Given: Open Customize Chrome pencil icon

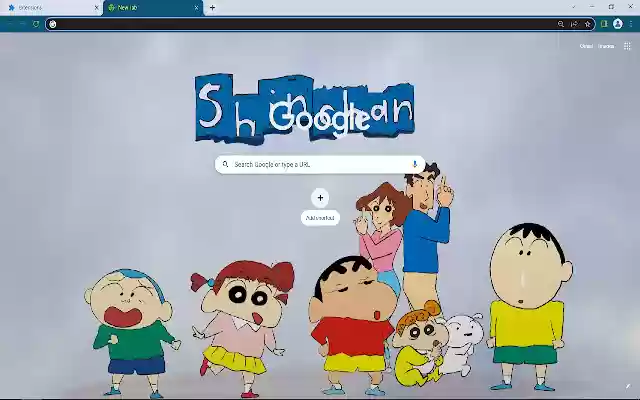Looking at the screenshot, I should coord(628,386).
